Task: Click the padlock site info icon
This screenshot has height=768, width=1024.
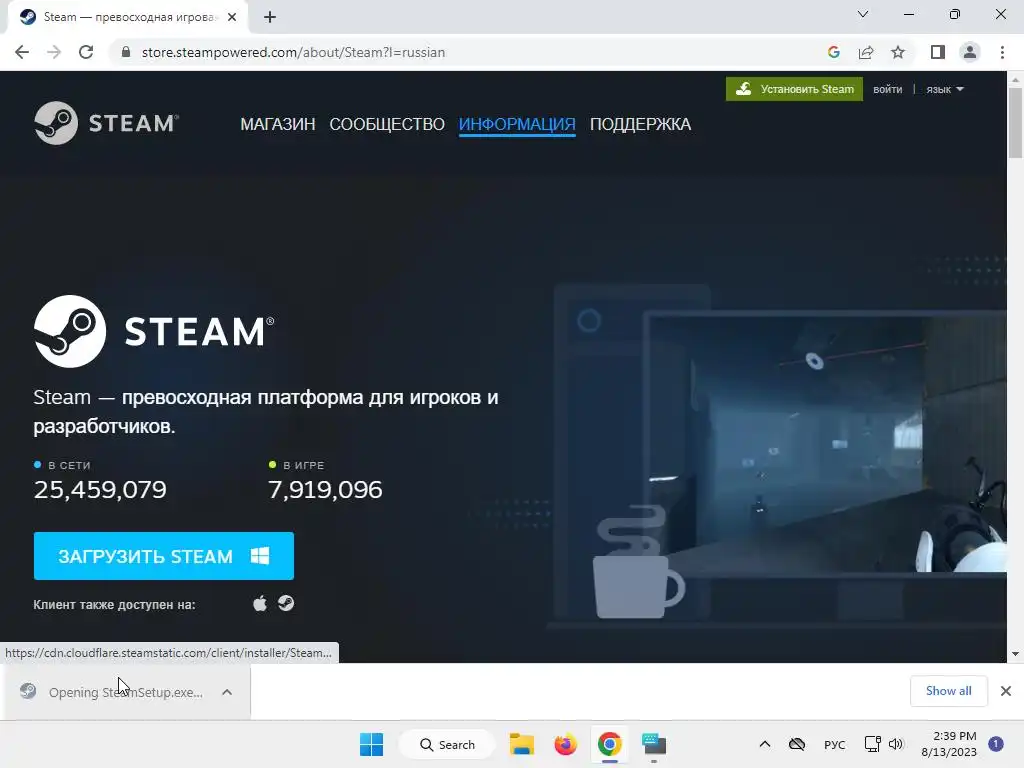Action: point(126,52)
